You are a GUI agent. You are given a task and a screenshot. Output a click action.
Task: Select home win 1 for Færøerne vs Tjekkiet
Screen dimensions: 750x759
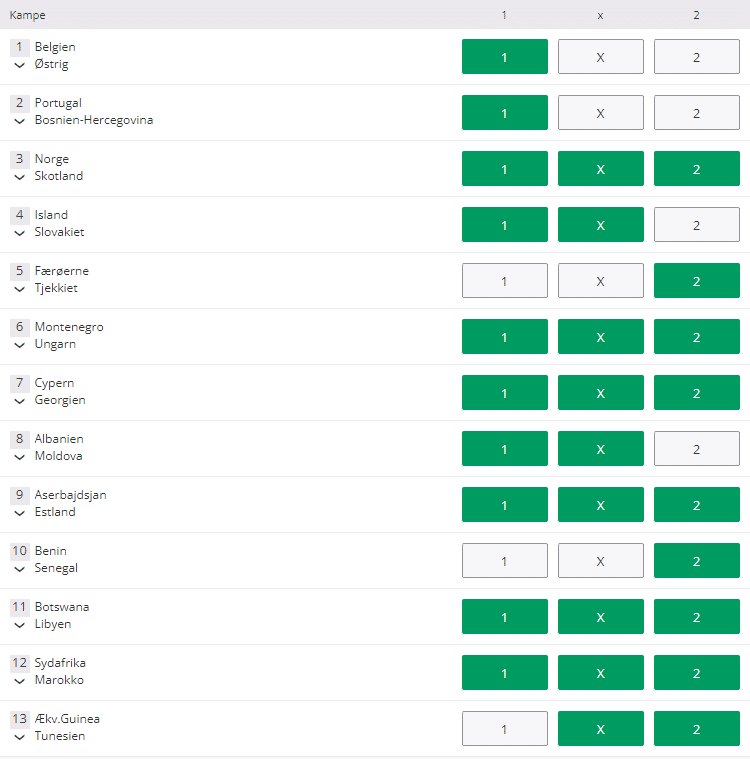pyautogui.click(x=505, y=281)
